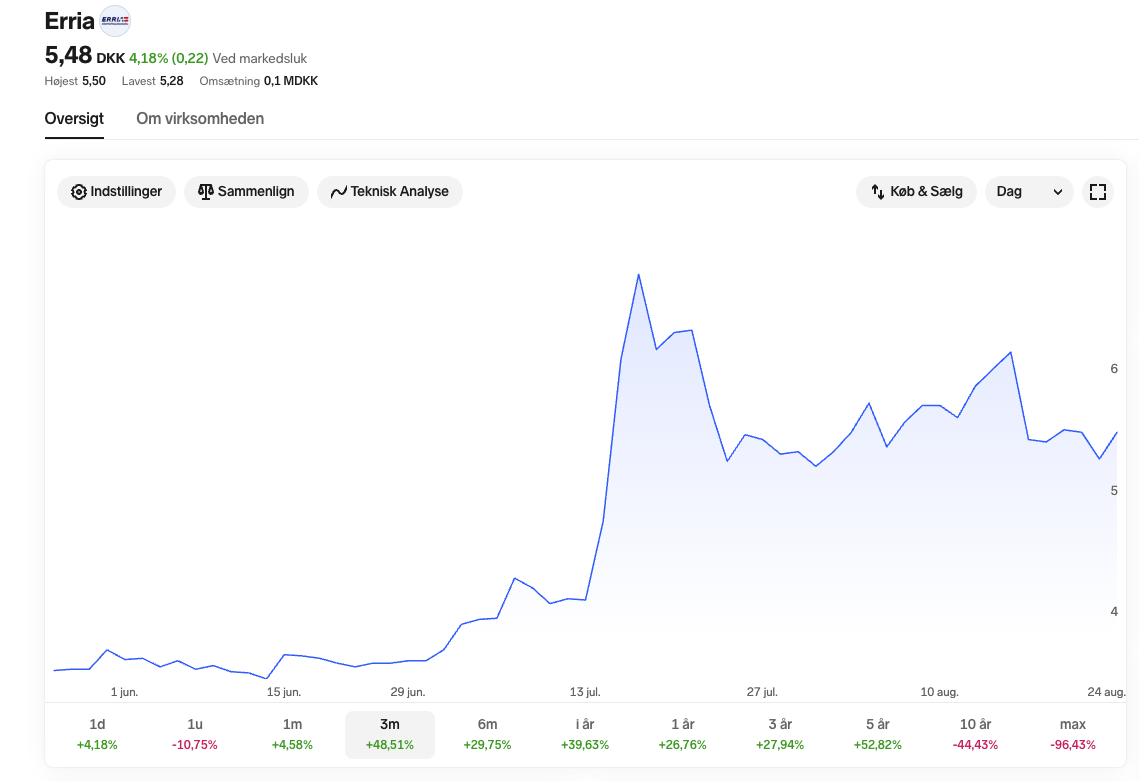Screen dimensions: 1139x781
Task: Click the Køb & Sælg button
Action: tap(917, 192)
